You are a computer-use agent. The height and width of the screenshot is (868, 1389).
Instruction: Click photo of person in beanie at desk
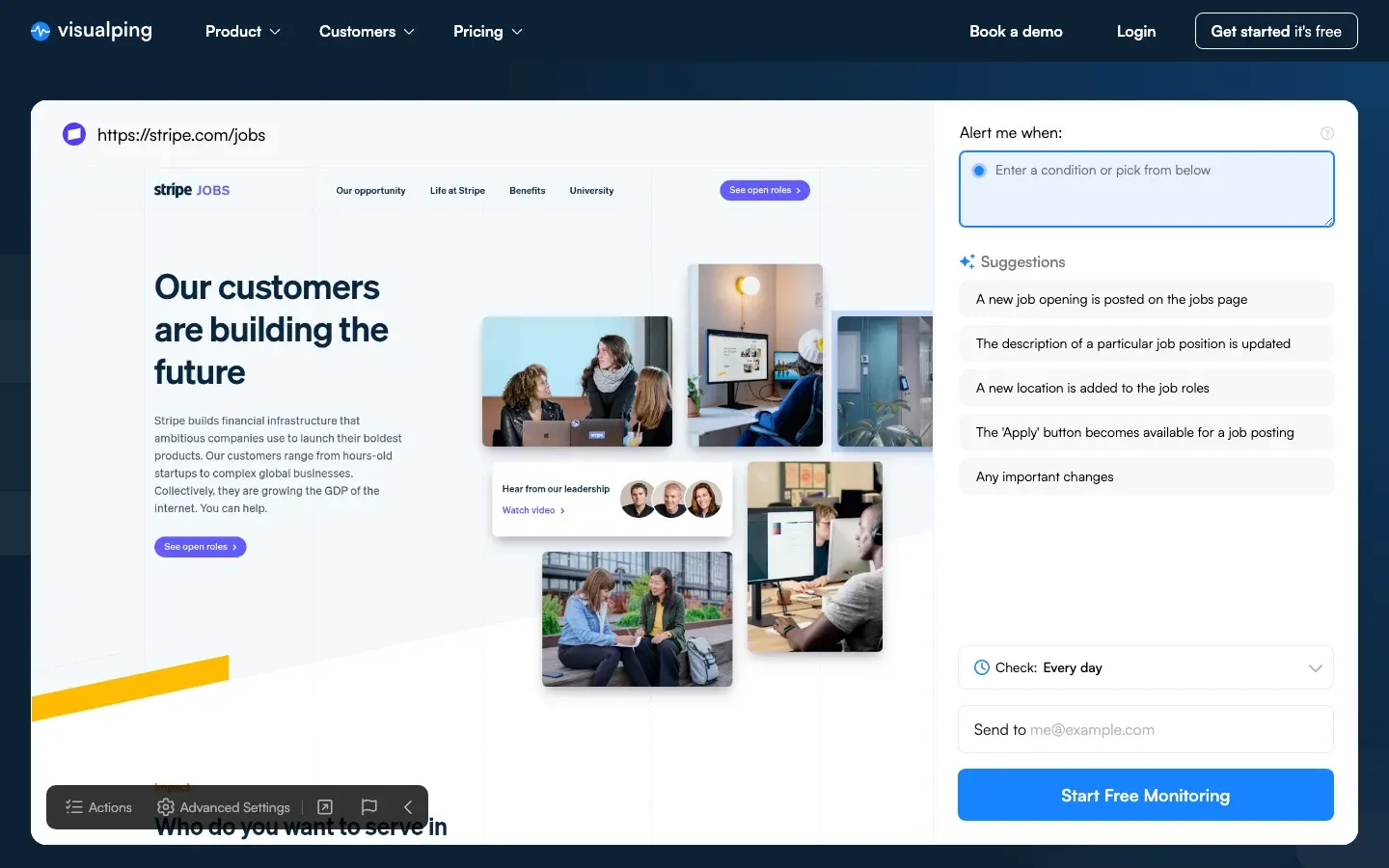(x=755, y=355)
